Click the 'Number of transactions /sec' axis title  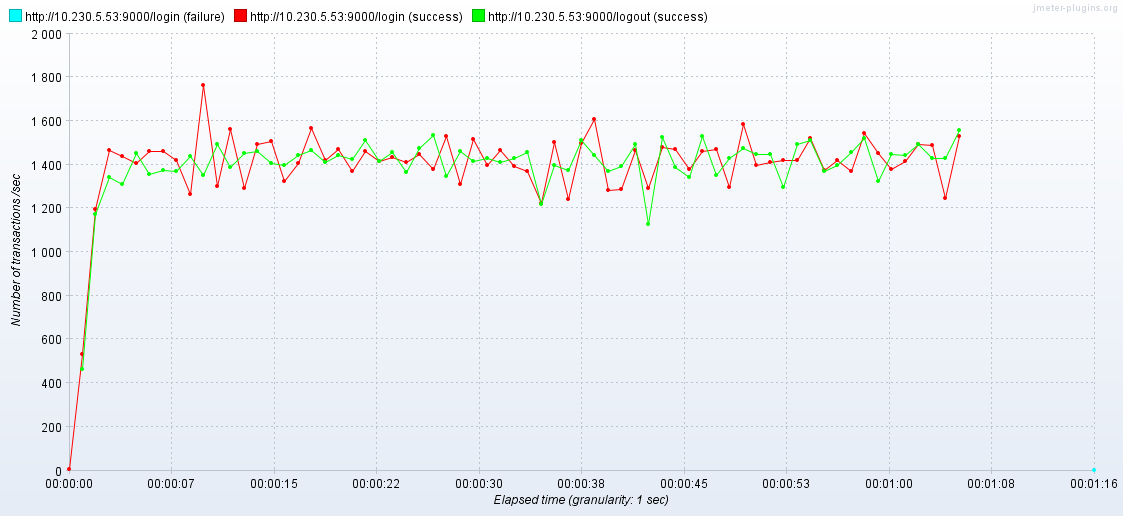pos(16,252)
